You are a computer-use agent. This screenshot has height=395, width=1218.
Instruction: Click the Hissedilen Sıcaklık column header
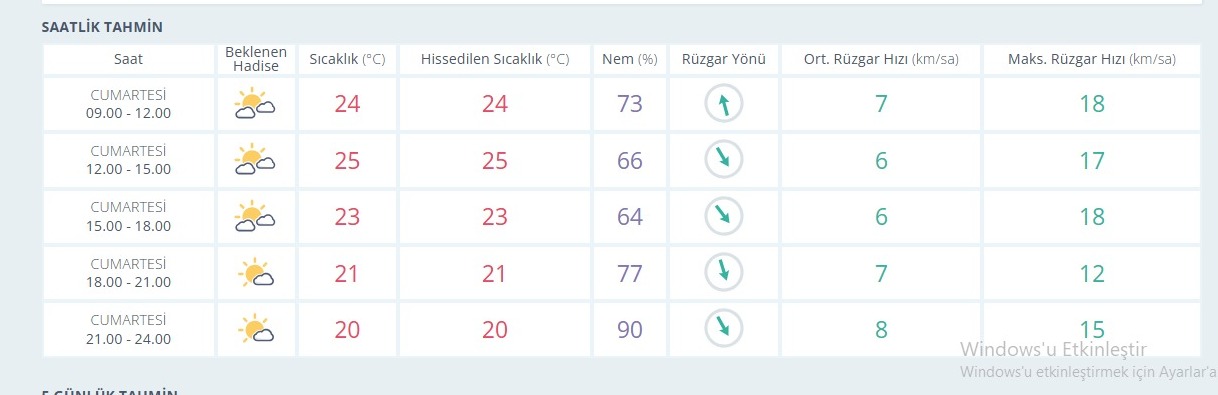(495, 59)
